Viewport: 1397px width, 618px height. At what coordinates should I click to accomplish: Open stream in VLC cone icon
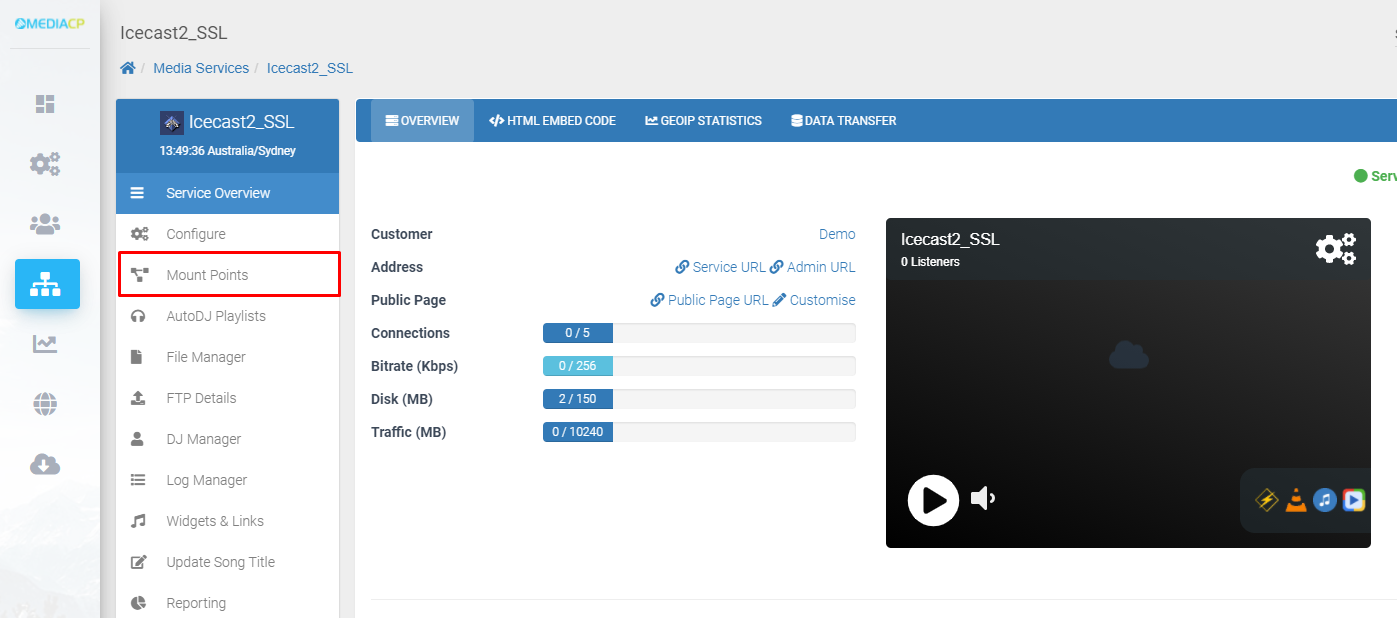(1296, 500)
